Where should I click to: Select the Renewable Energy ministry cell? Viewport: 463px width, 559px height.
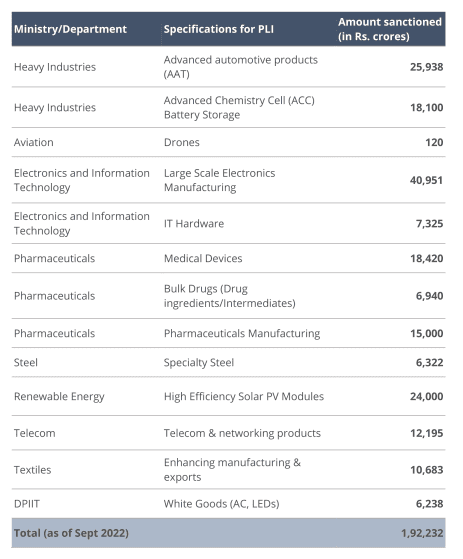click(x=59, y=397)
